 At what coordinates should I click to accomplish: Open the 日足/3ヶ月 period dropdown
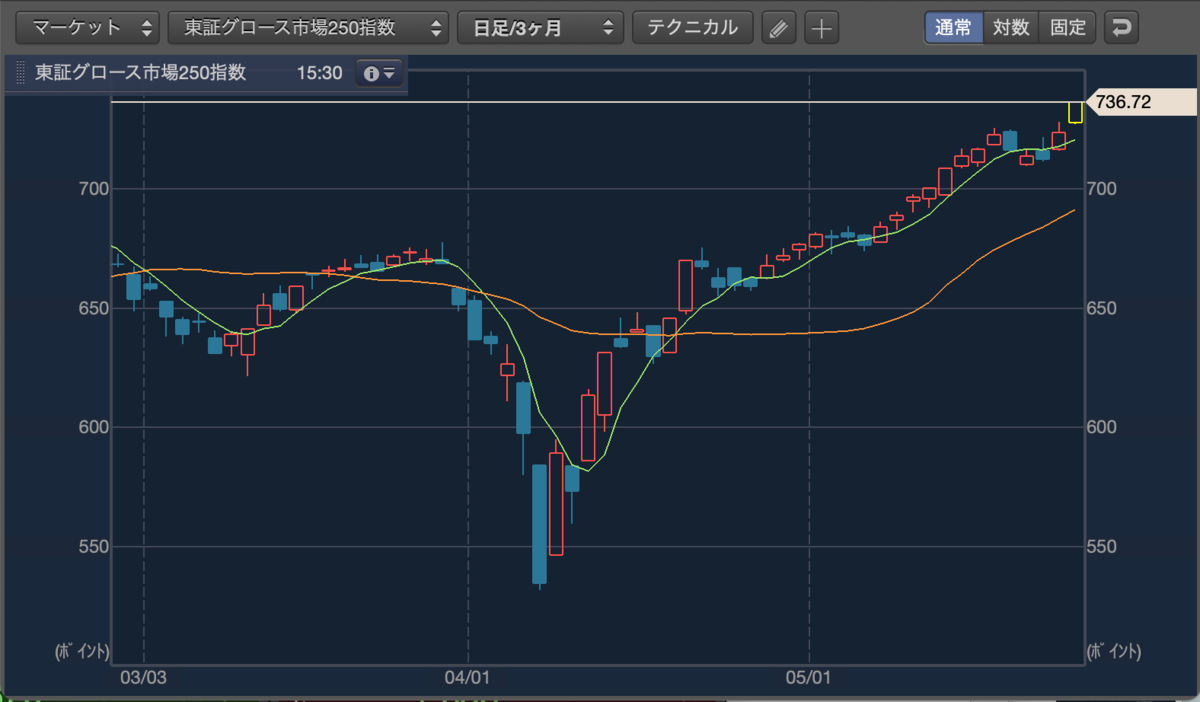(540, 27)
